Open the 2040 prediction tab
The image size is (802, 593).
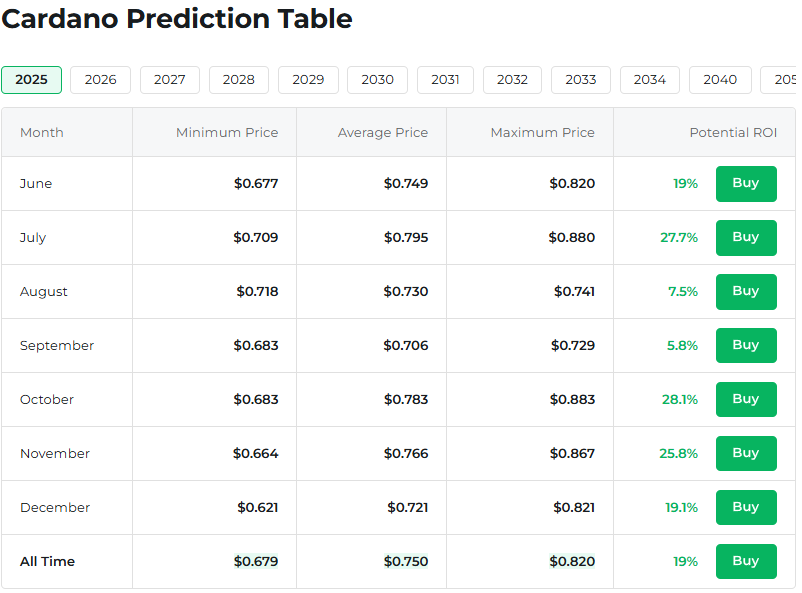[x=720, y=80]
